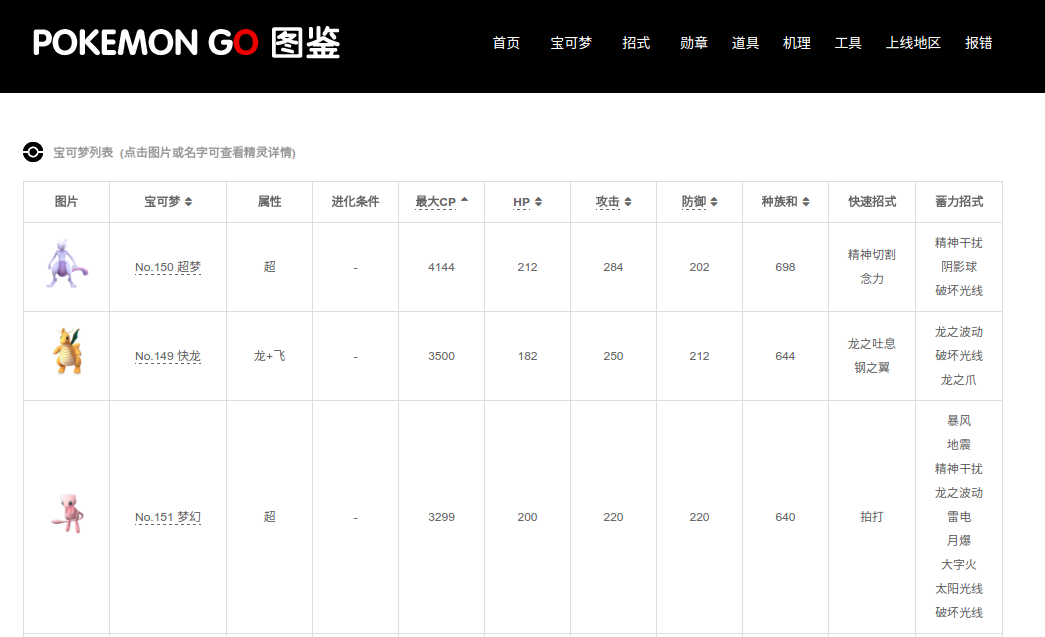Viewport: 1045px width, 637px height.
Task: Open the 勋章 navigation item
Action: coord(694,43)
